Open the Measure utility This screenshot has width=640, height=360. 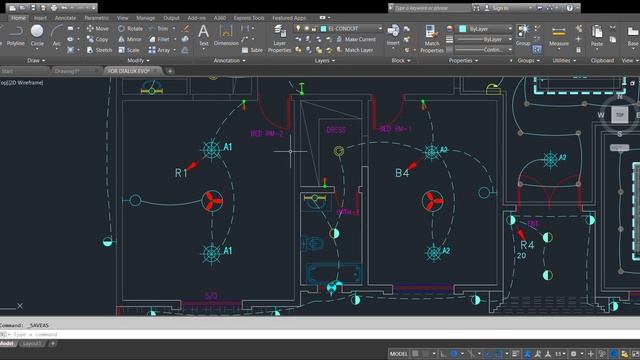pyautogui.click(x=559, y=36)
